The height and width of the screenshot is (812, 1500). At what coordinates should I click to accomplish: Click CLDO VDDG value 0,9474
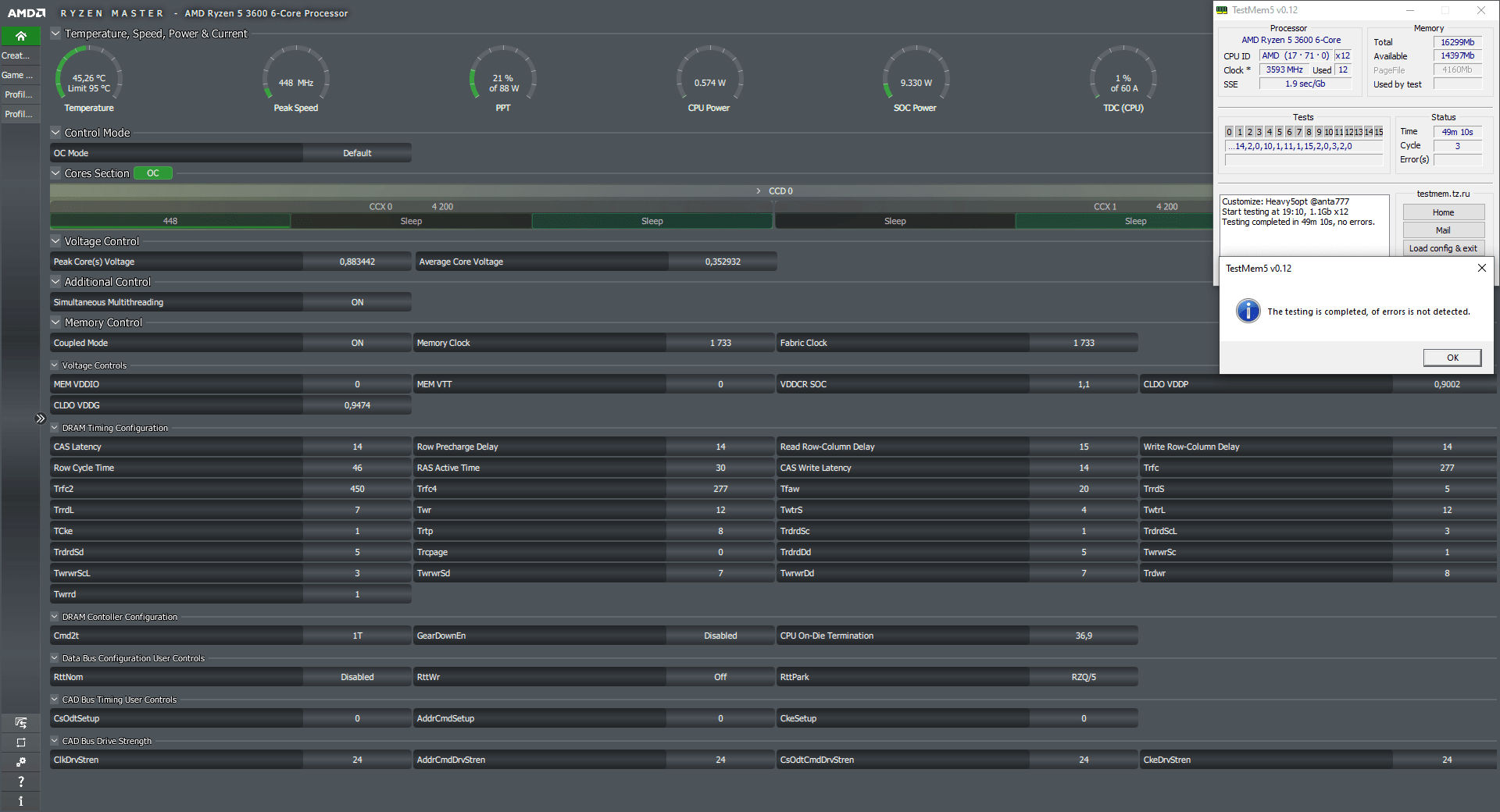[x=357, y=405]
